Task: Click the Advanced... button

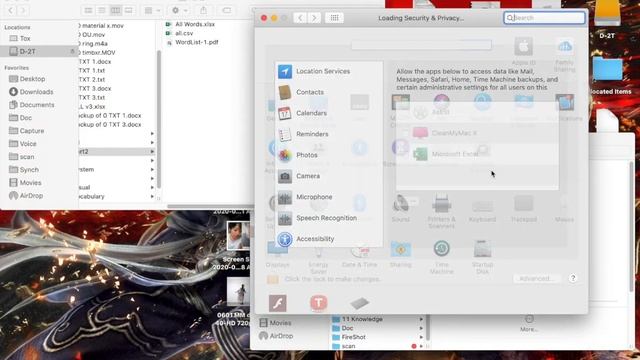Action: click(x=537, y=278)
